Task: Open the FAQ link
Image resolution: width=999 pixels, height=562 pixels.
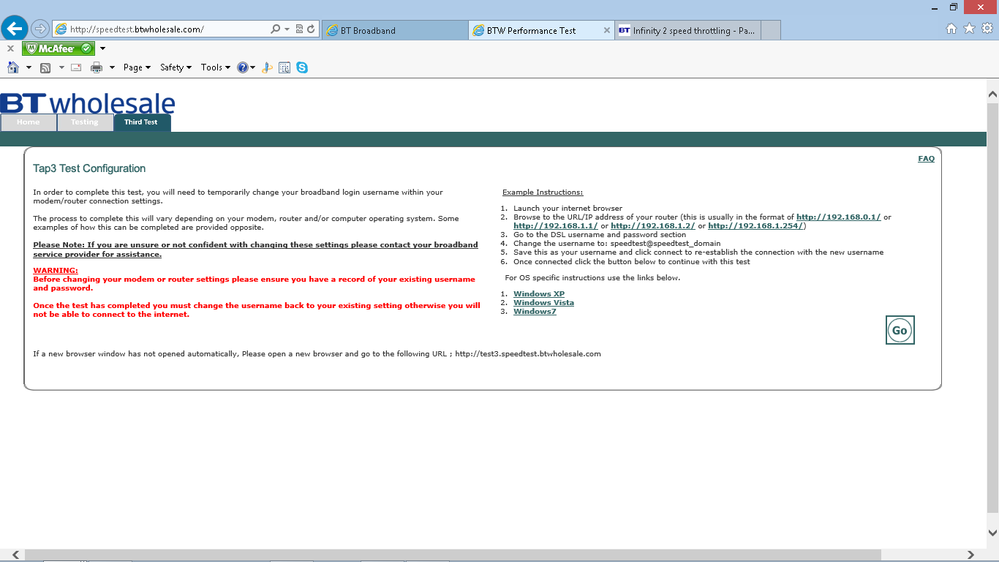Action: [x=926, y=159]
